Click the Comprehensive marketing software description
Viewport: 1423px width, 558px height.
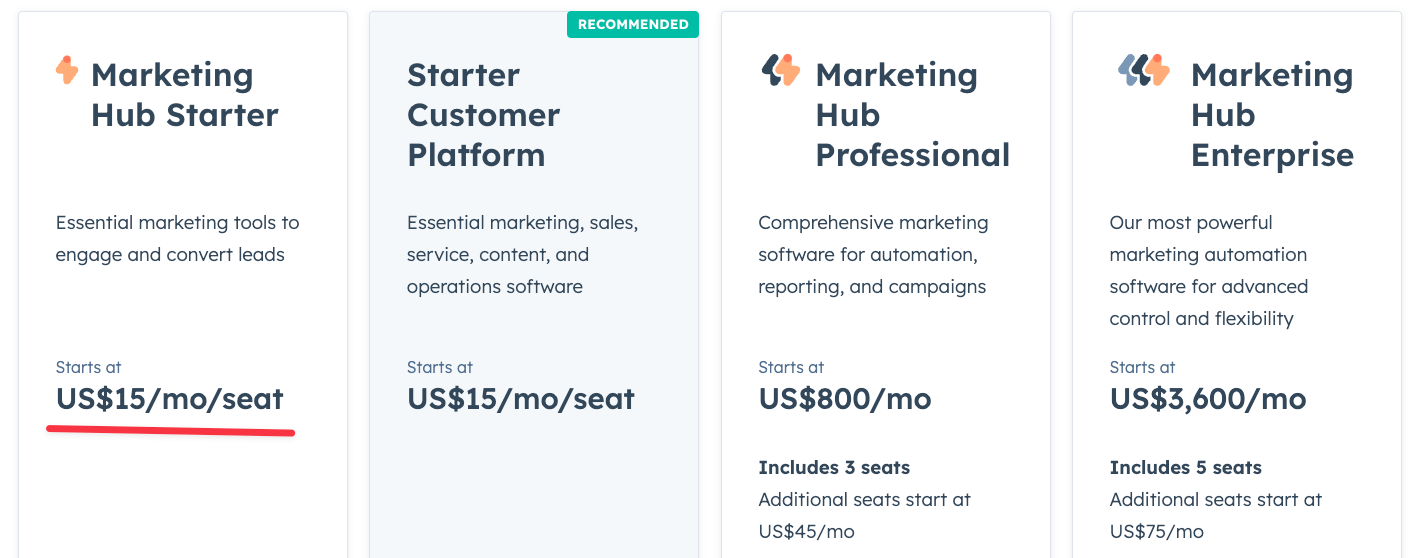click(x=873, y=255)
